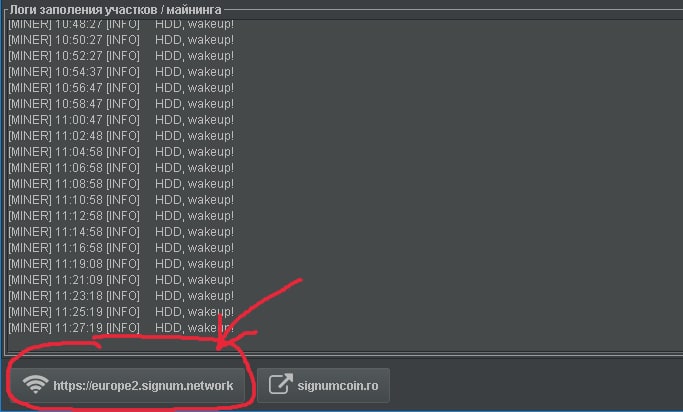683x412 pixels.
Task: Select the log entry at 11:19:08
Action: click(x=121, y=263)
